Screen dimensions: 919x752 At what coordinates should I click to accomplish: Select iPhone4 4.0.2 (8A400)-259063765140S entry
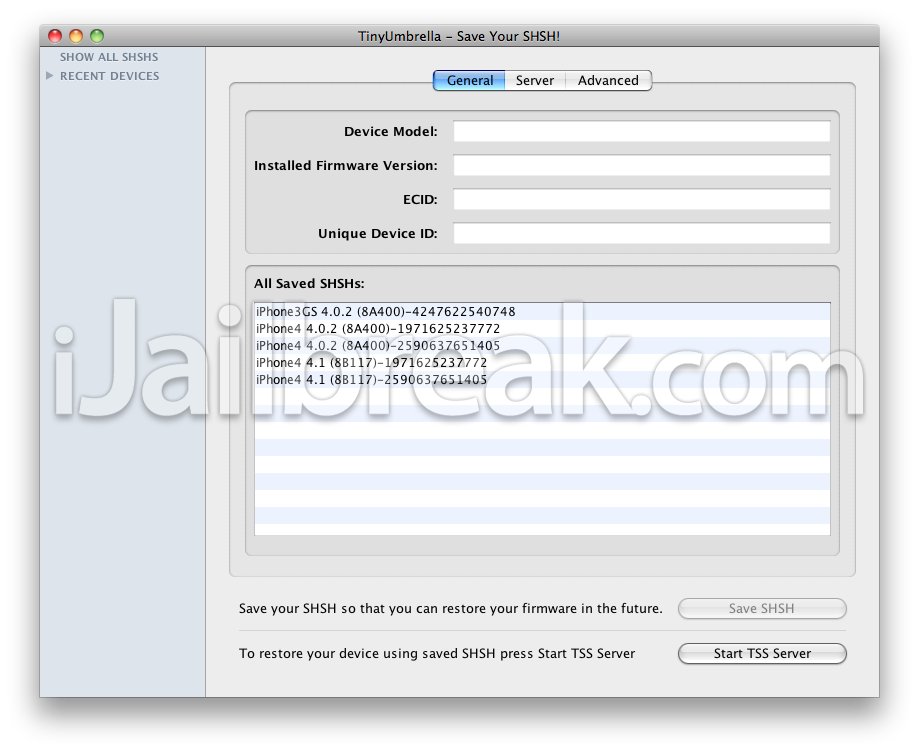click(x=542, y=346)
